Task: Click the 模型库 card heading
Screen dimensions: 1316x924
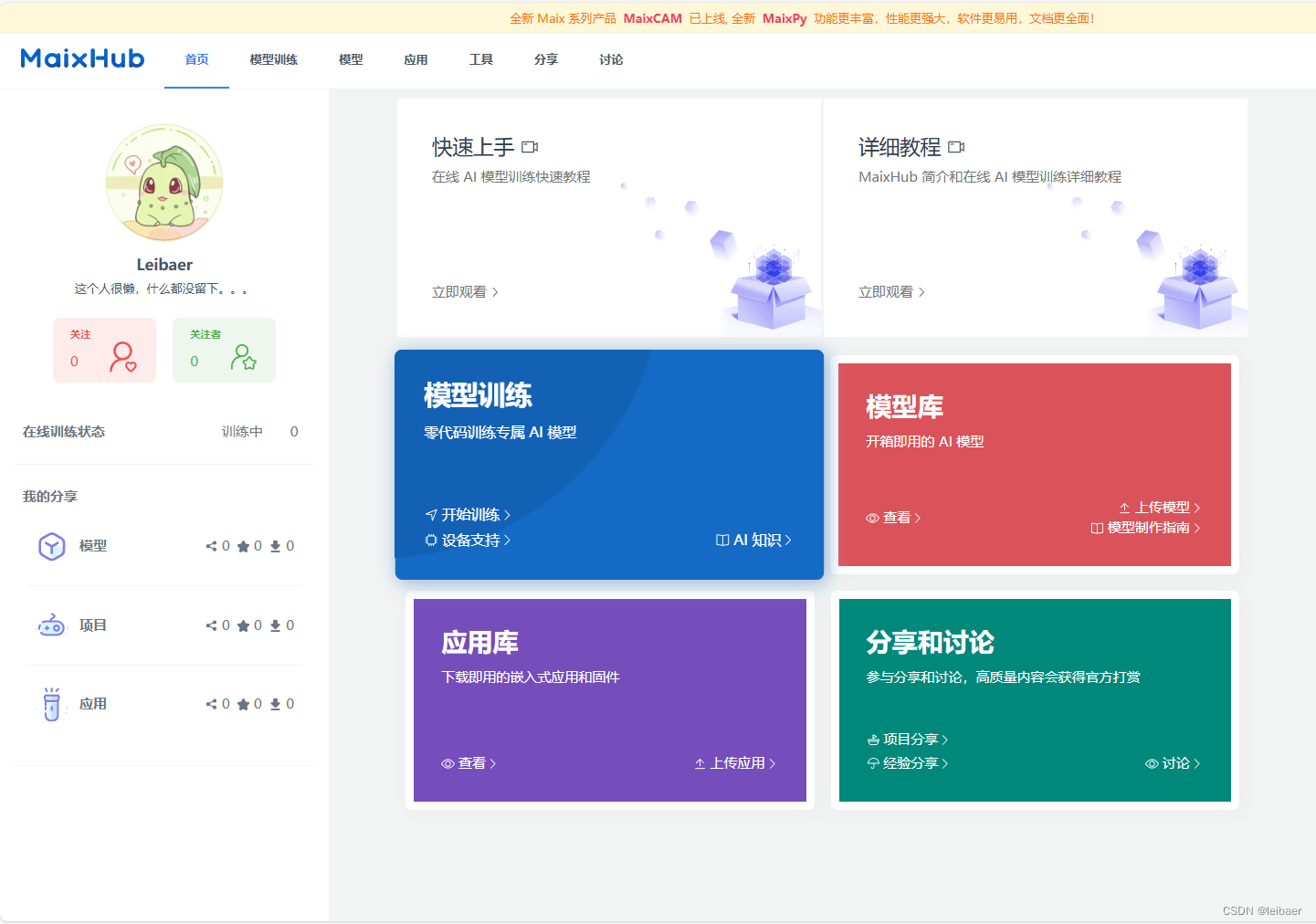Action: point(904,407)
